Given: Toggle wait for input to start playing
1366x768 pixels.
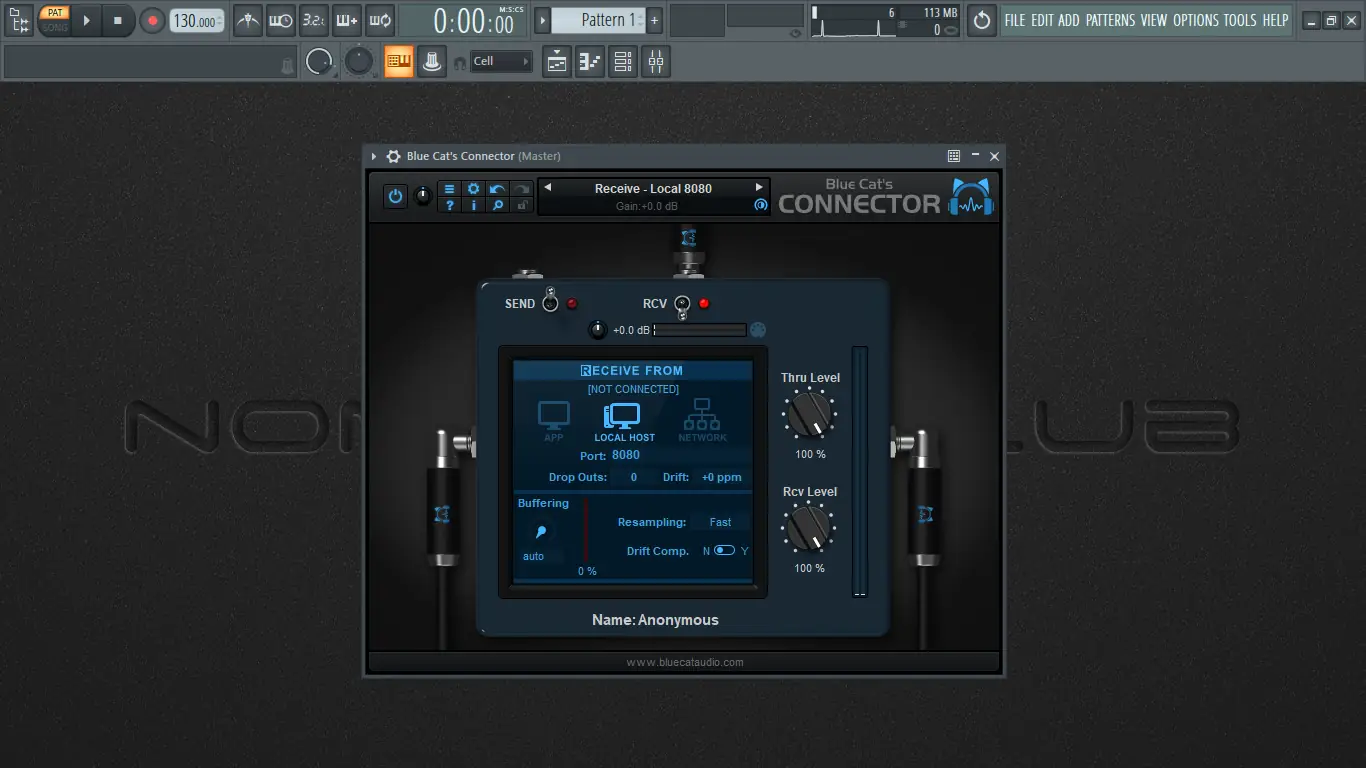Looking at the screenshot, I should pyautogui.click(x=281, y=20).
